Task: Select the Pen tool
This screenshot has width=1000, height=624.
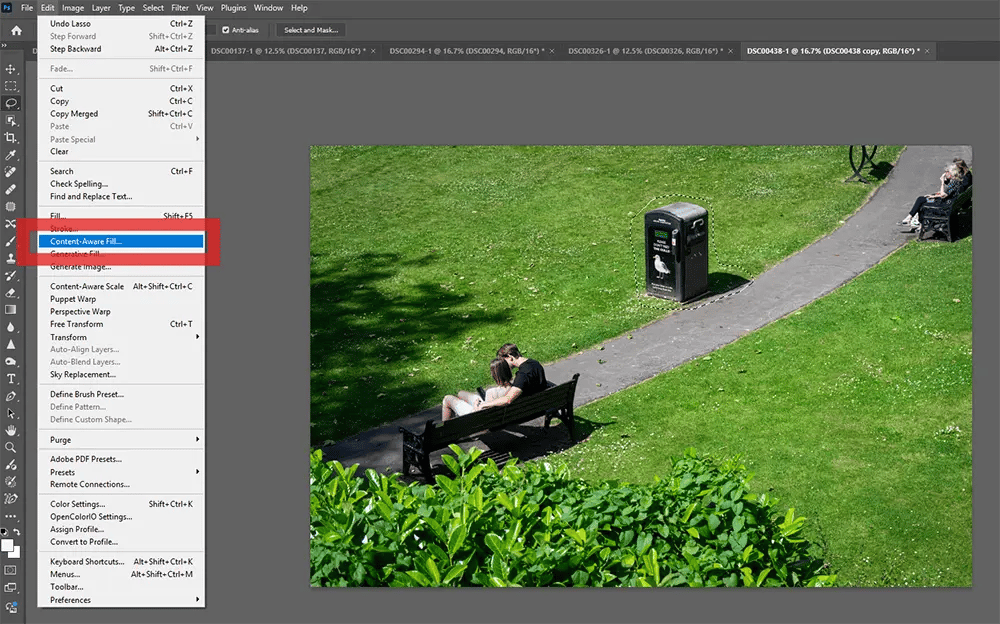Action: [x=11, y=396]
